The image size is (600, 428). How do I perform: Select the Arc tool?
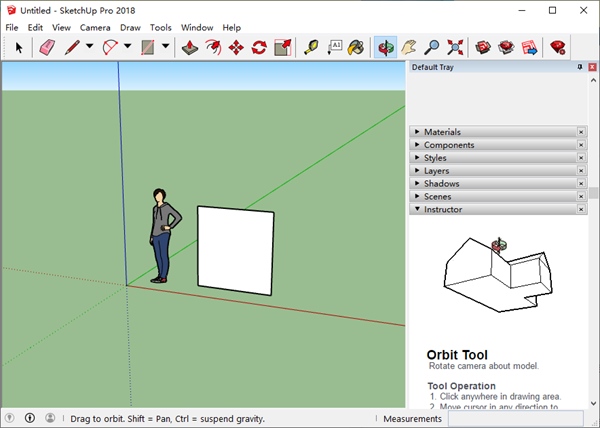click(x=110, y=48)
